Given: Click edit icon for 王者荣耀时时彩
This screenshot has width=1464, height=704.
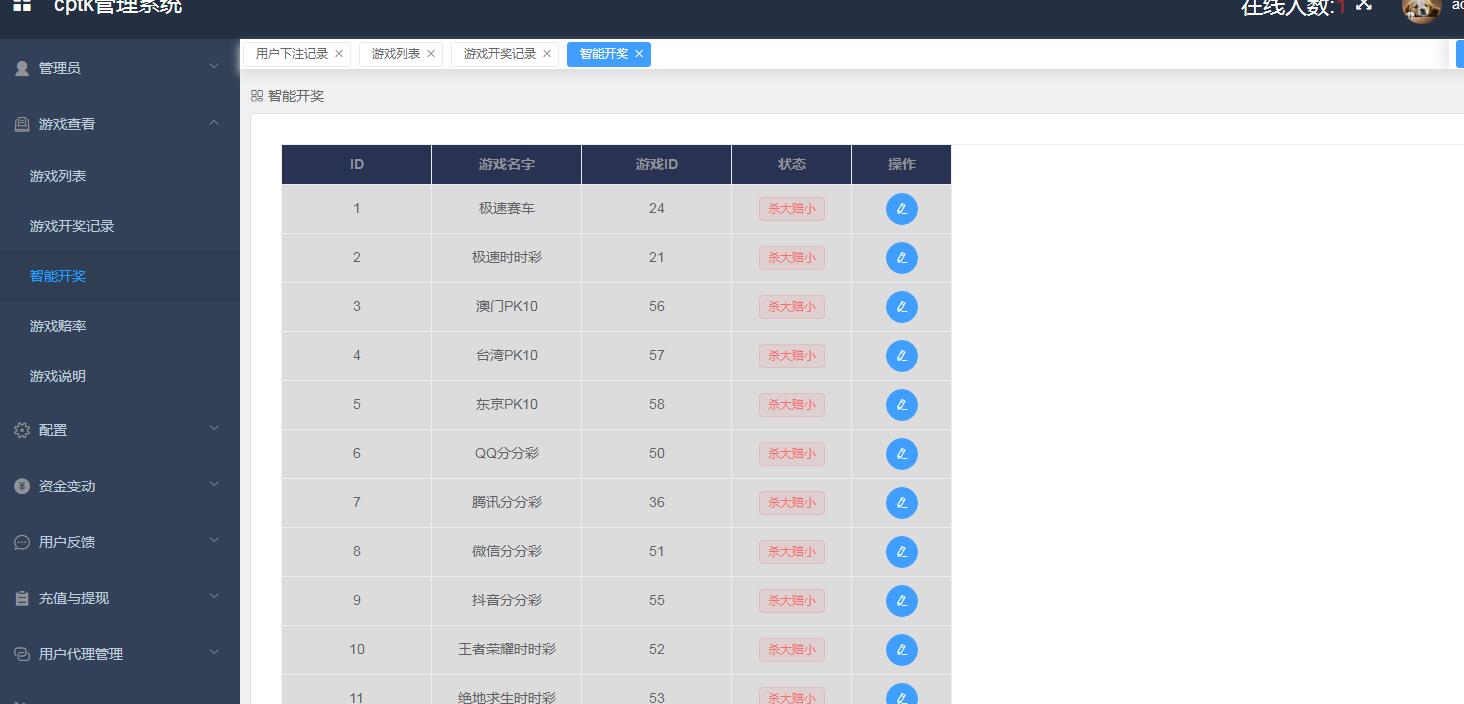Looking at the screenshot, I should point(901,650).
